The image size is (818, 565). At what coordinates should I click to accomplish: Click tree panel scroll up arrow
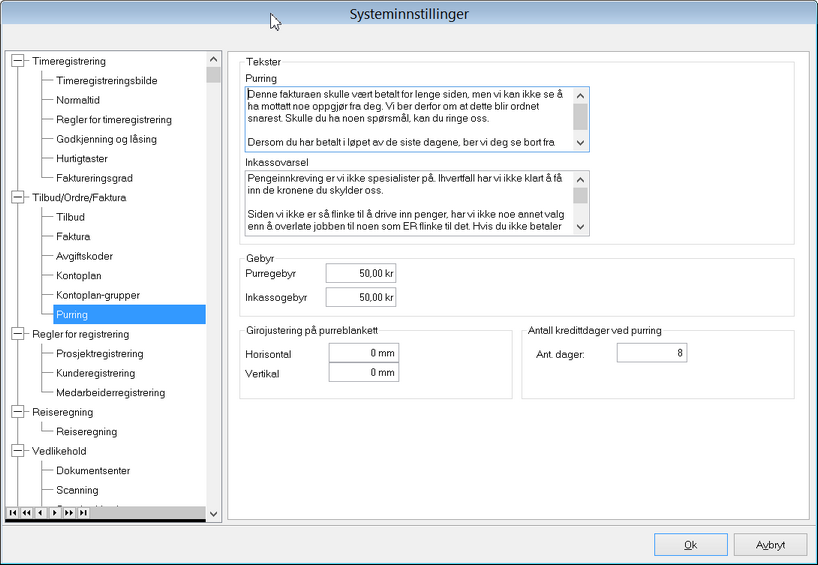pyautogui.click(x=213, y=59)
